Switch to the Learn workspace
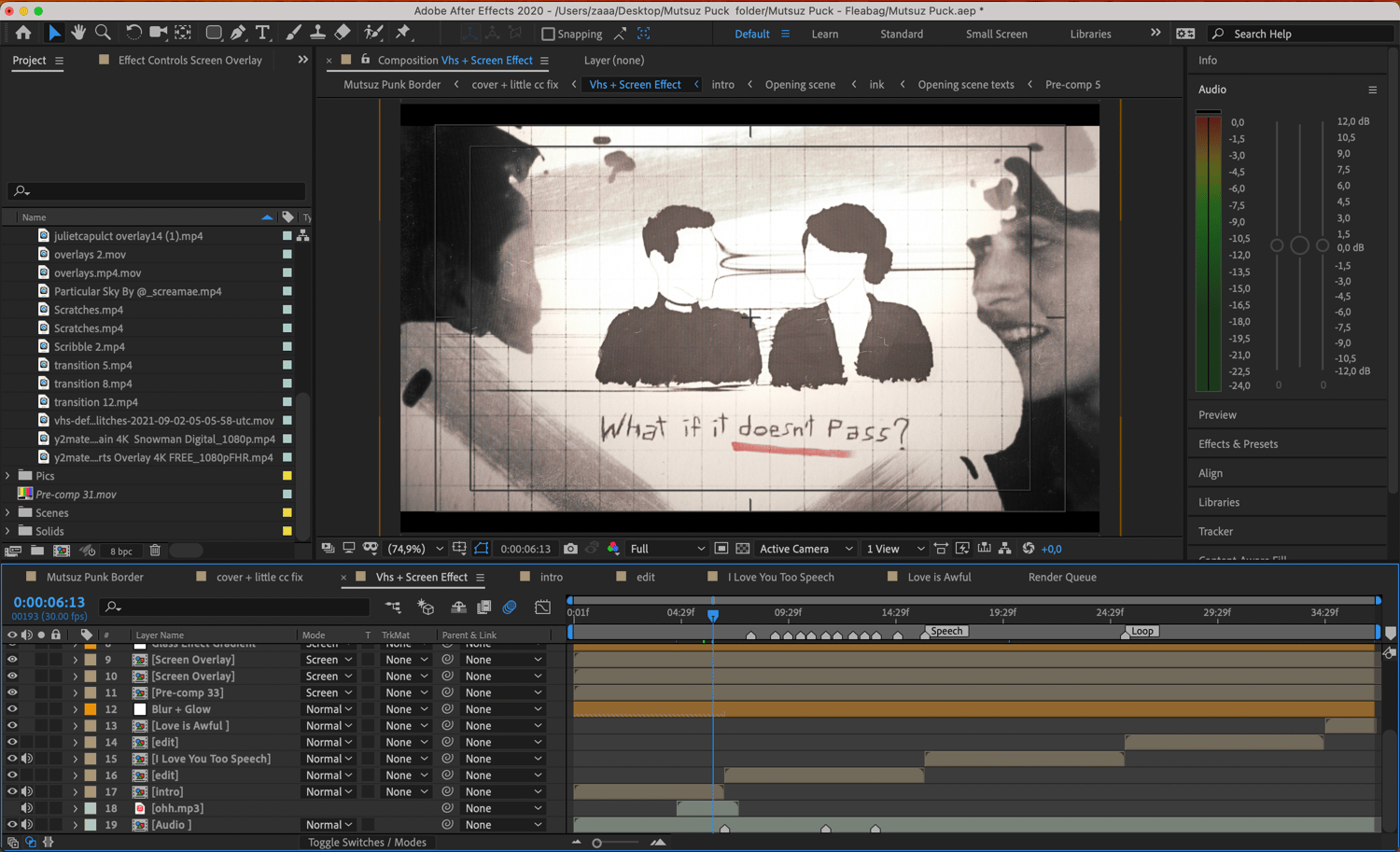Viewport: 1400px width, 852px height. pyautogui.click(x=825, y=34)
